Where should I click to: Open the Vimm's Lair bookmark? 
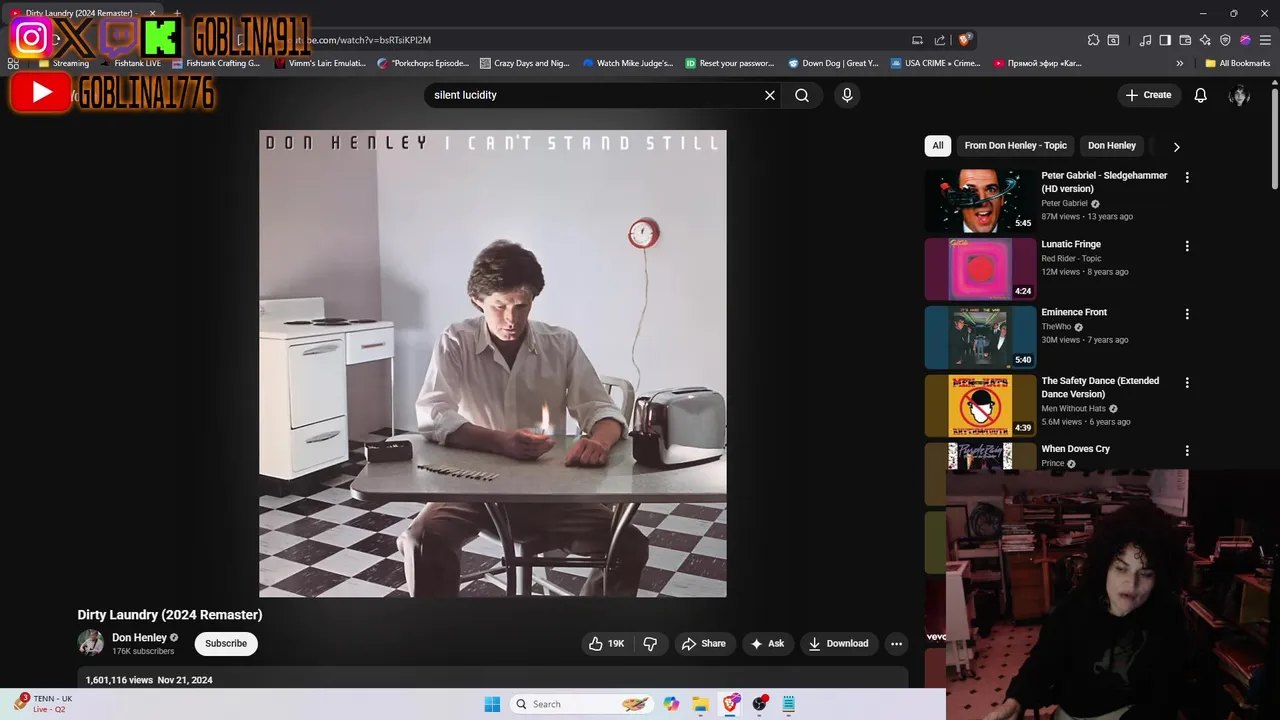pyautogui.click(x=320, y=63)
